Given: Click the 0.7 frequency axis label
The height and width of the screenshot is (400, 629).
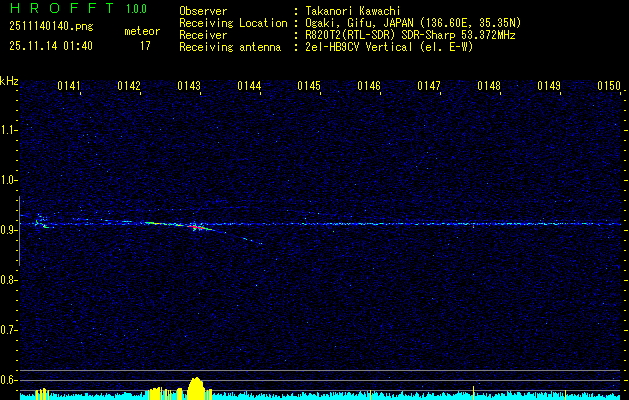Looking at the screenshot, I should [9, 330].
